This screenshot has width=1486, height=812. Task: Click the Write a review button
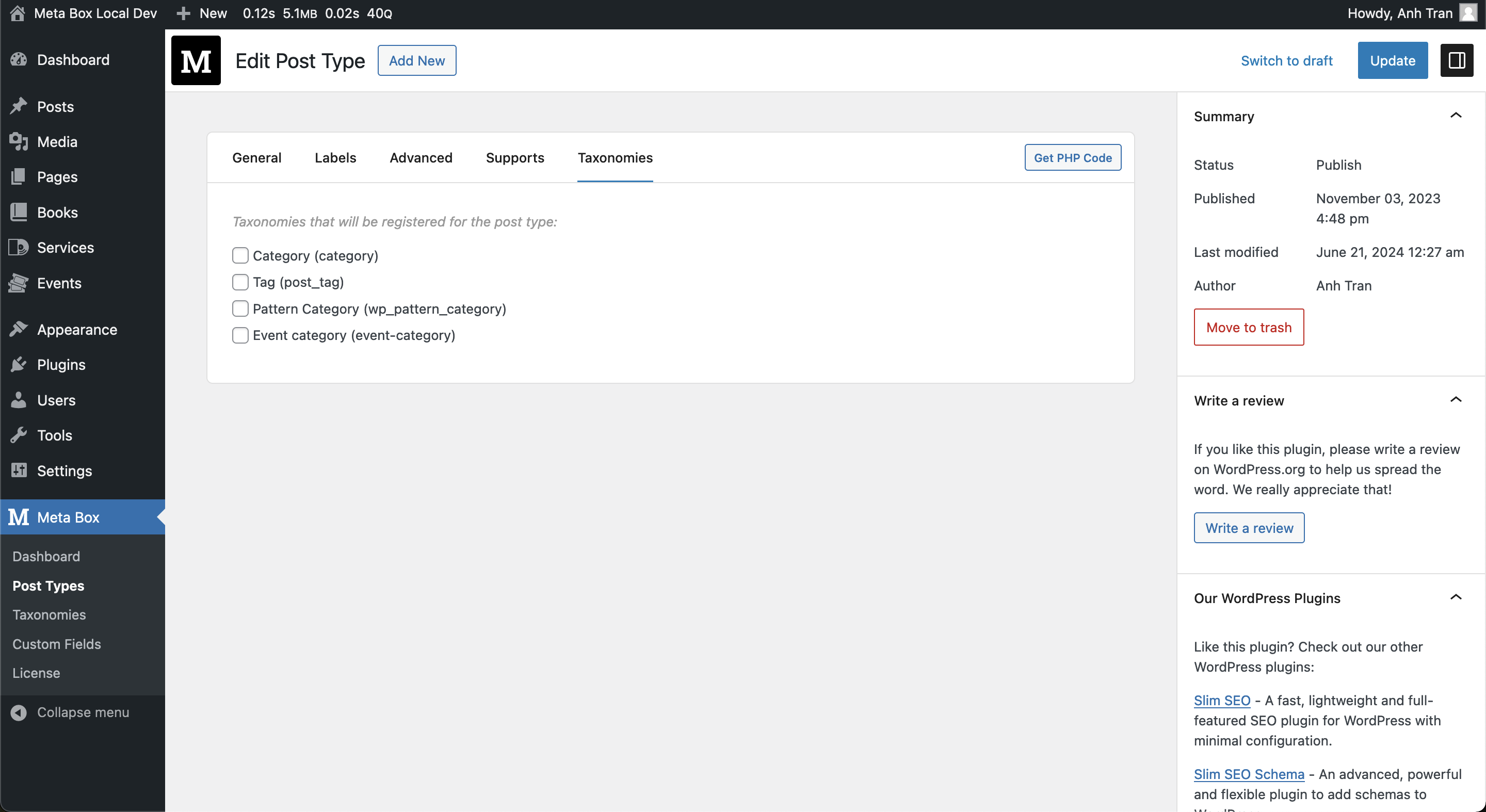click(1249, 527)
